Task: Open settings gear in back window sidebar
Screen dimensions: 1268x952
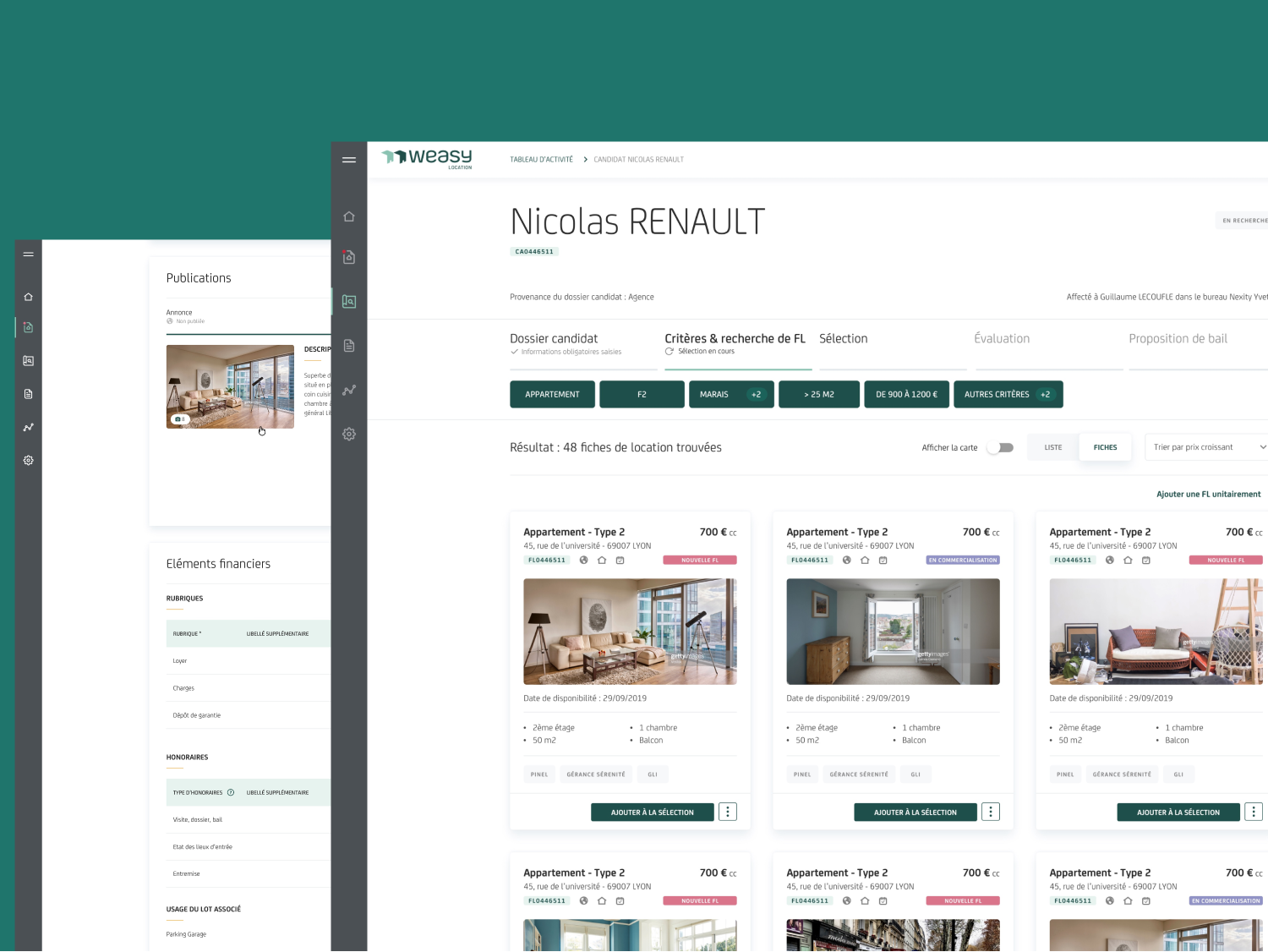Action: pos(28,461)
